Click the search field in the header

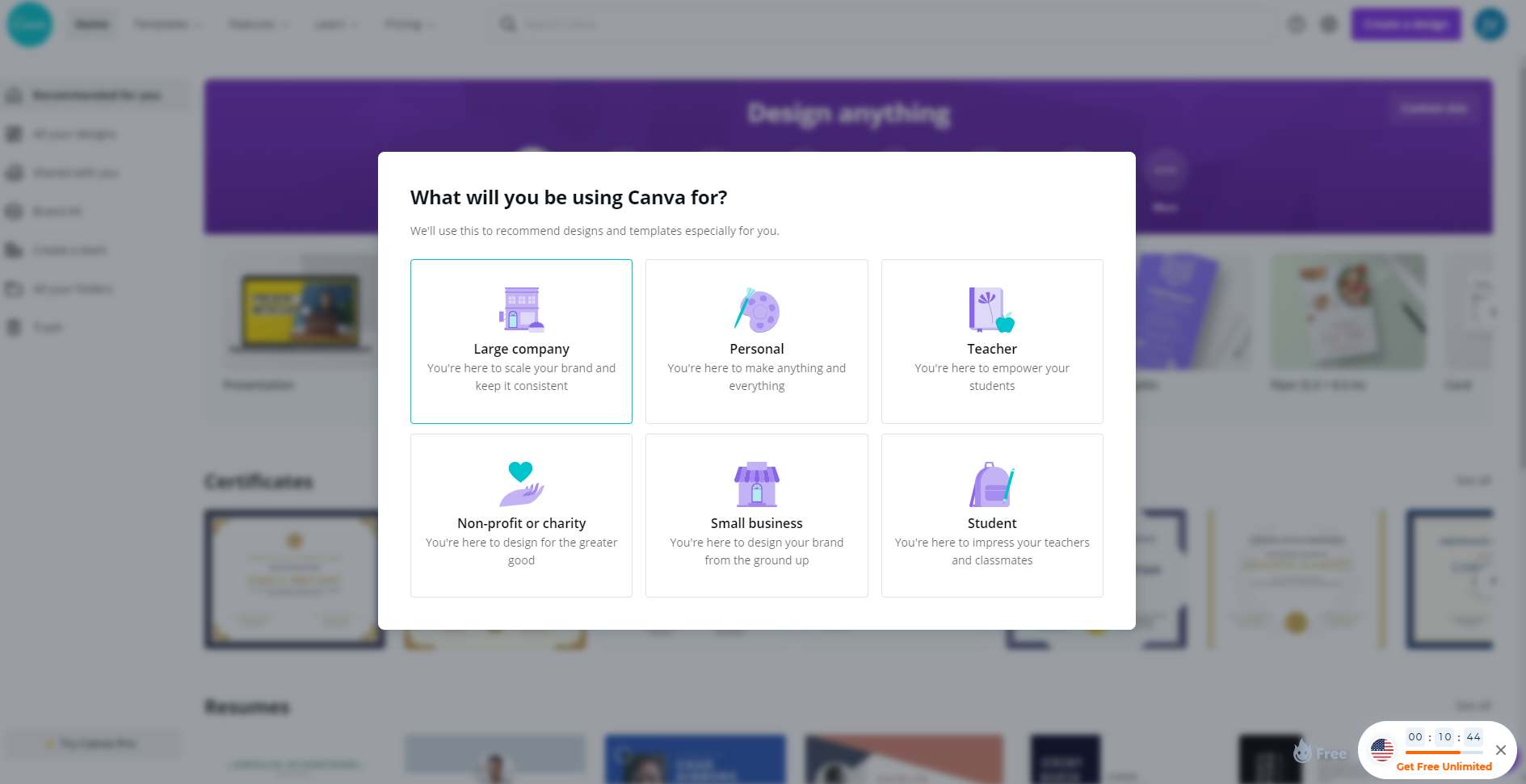(881, 24)
